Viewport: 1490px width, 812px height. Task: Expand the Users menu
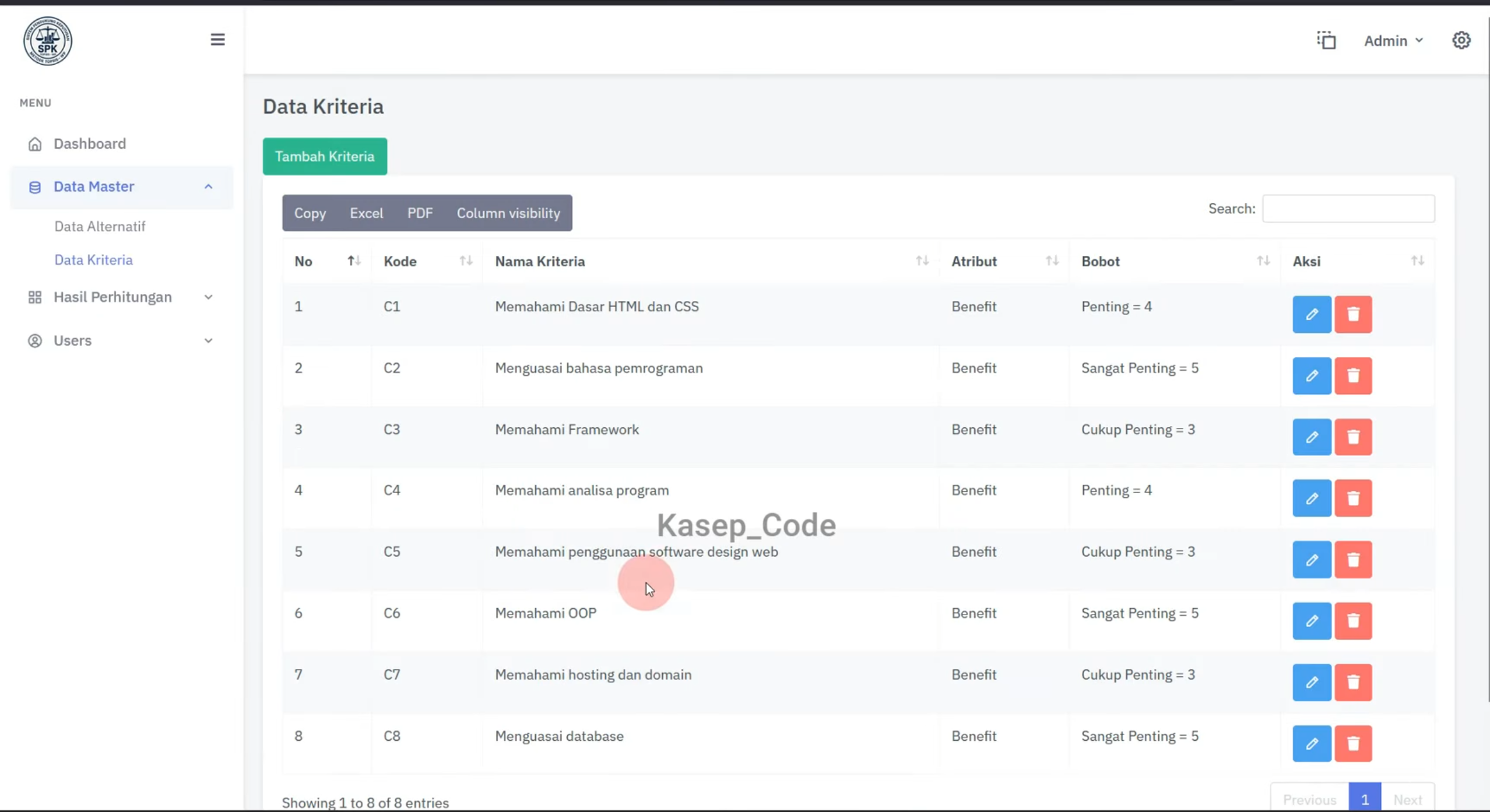pos(121,340)
